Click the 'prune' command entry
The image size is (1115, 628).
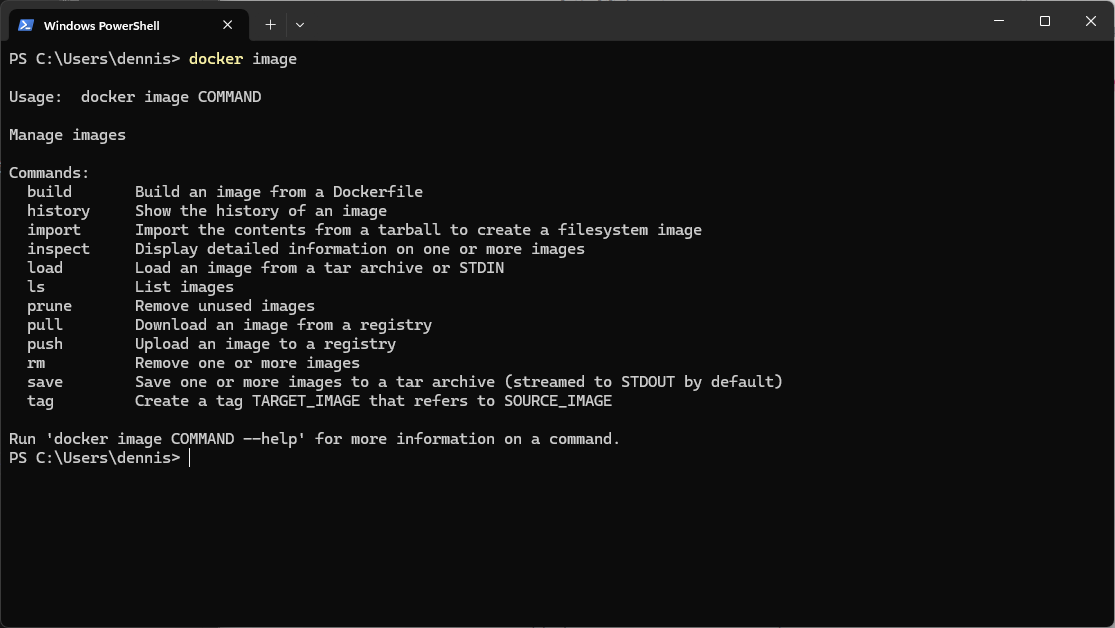[x=49, y=305]
